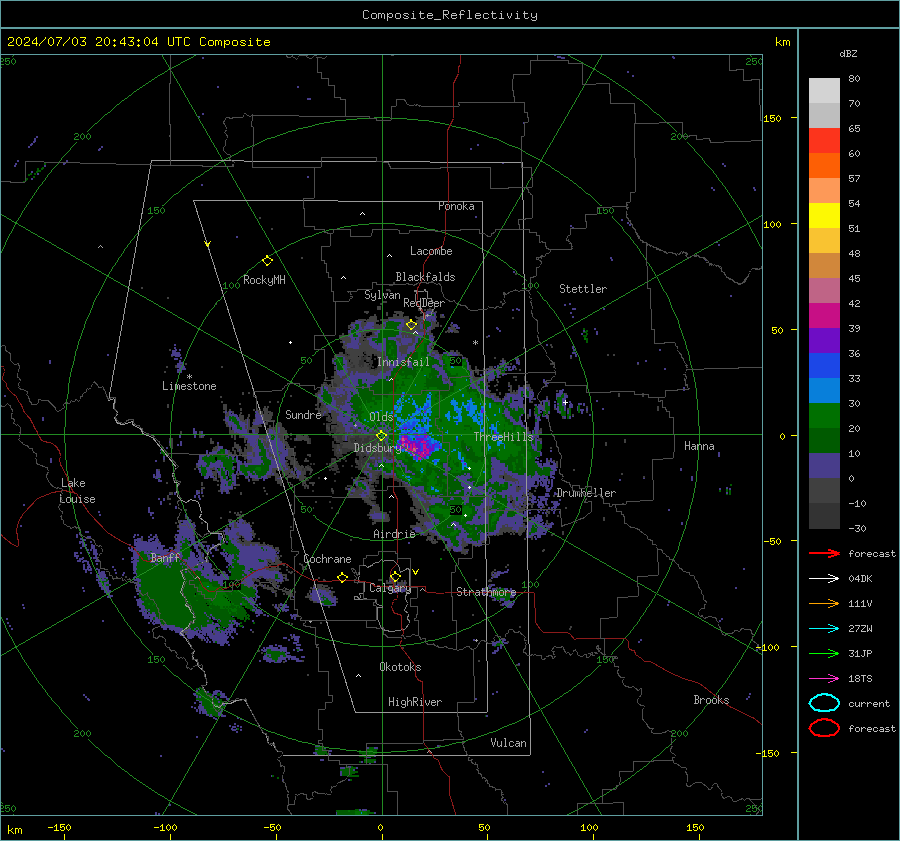Click the Drumheller city label
900x841 pixels.
tap(586, 493)
